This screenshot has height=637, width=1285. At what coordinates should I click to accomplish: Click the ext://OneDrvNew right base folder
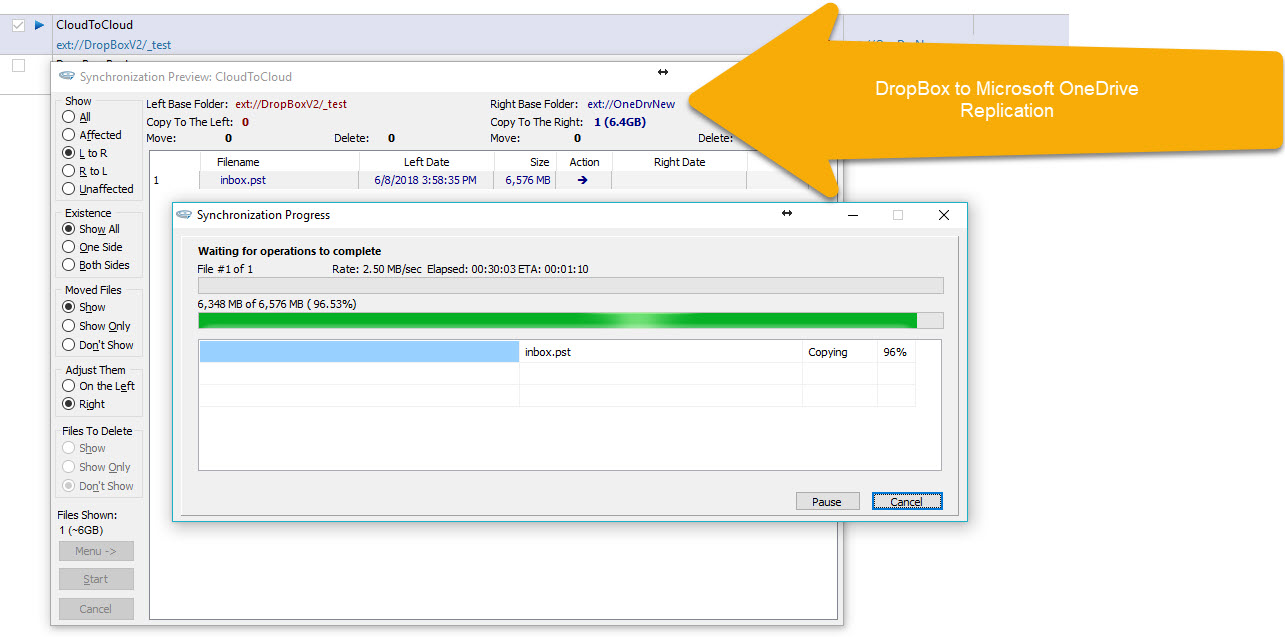pyautogui.click(x=631, y=104)
